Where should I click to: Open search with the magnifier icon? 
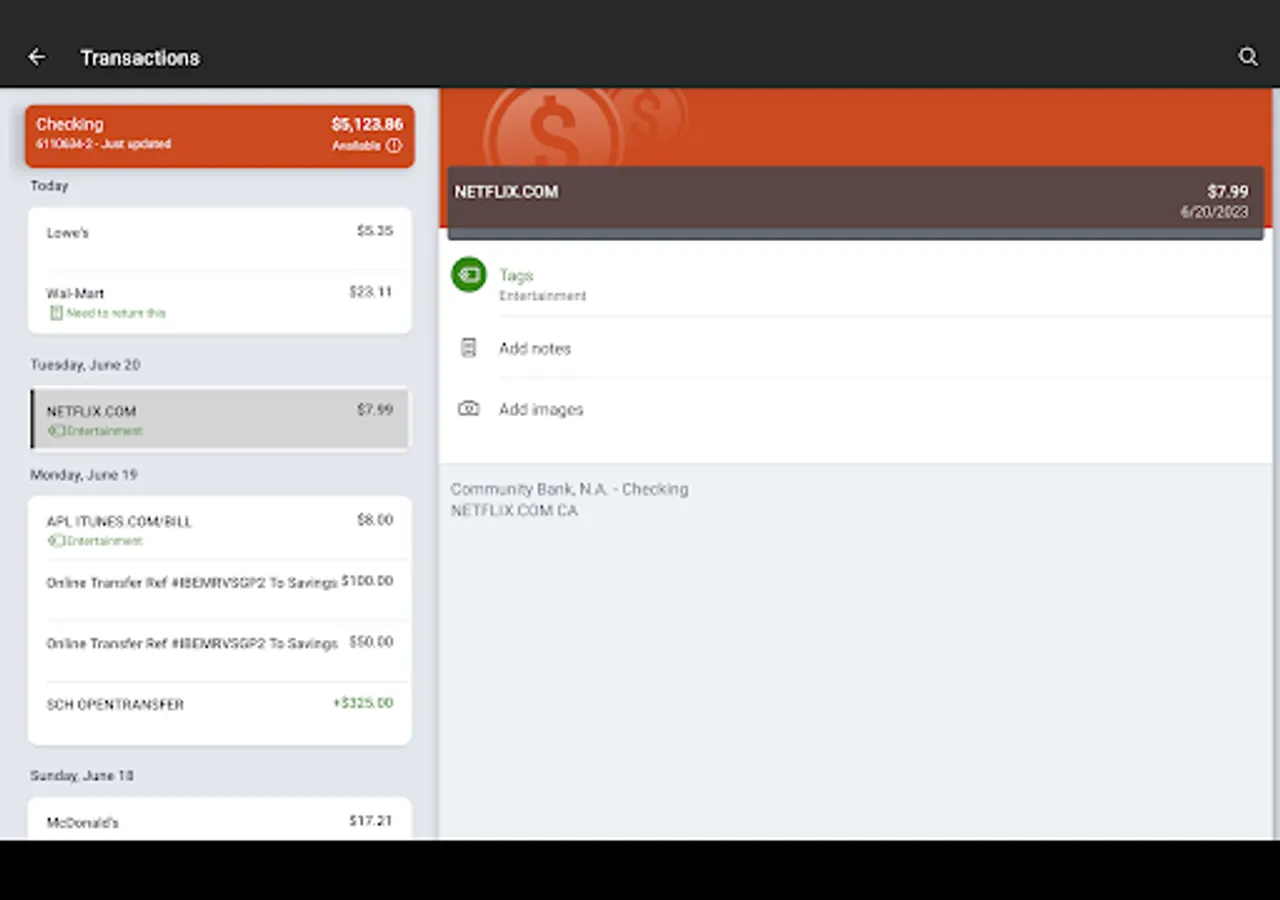click(x=1248, y=57)
